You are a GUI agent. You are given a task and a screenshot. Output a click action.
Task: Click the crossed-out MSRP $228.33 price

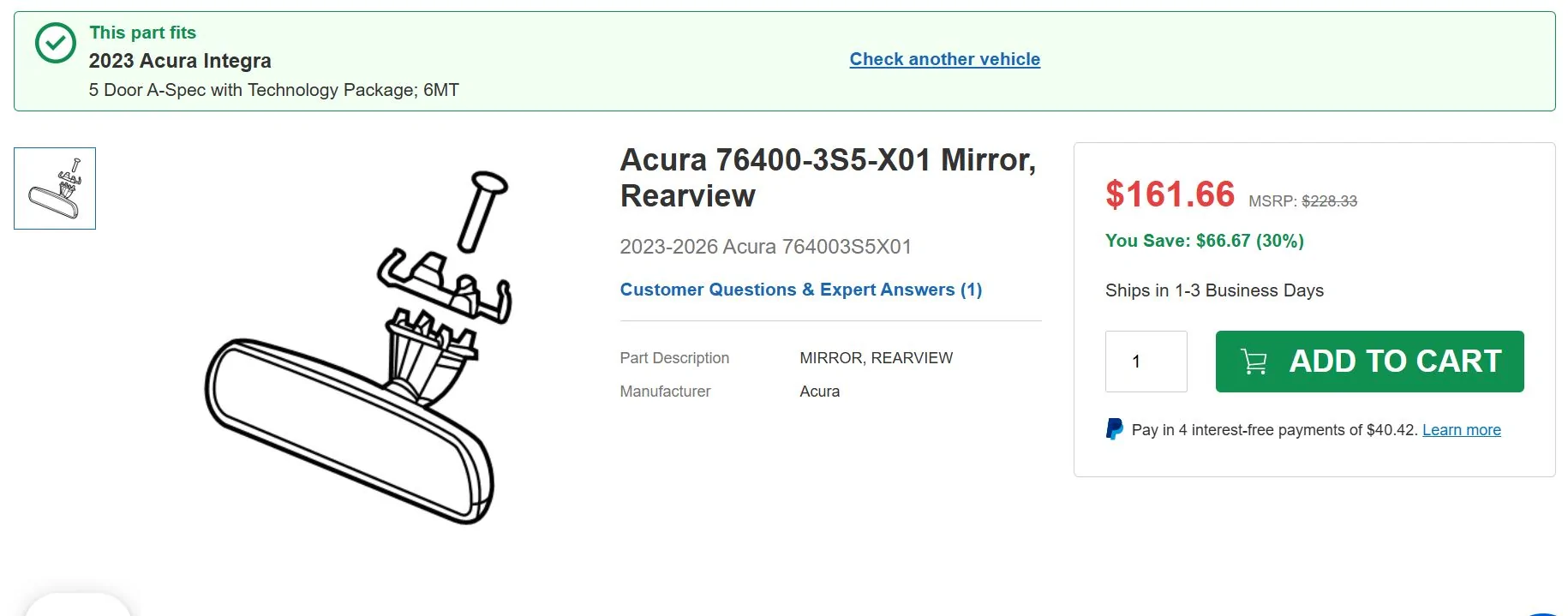1328,200
